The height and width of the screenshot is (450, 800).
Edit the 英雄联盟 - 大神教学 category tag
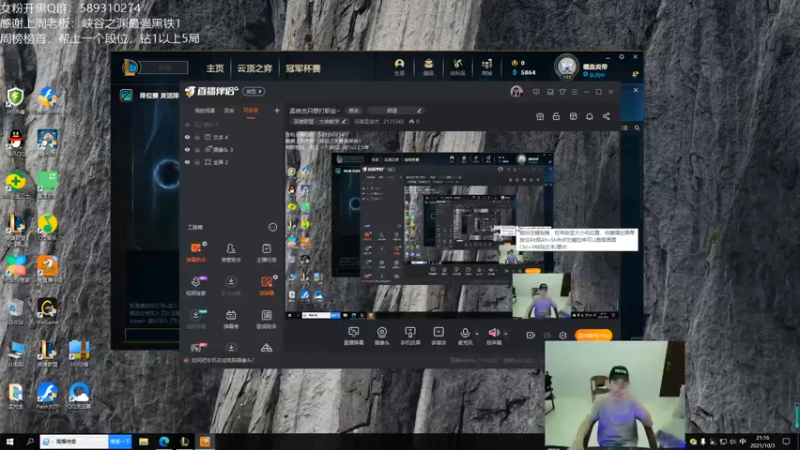pos(319,121)
